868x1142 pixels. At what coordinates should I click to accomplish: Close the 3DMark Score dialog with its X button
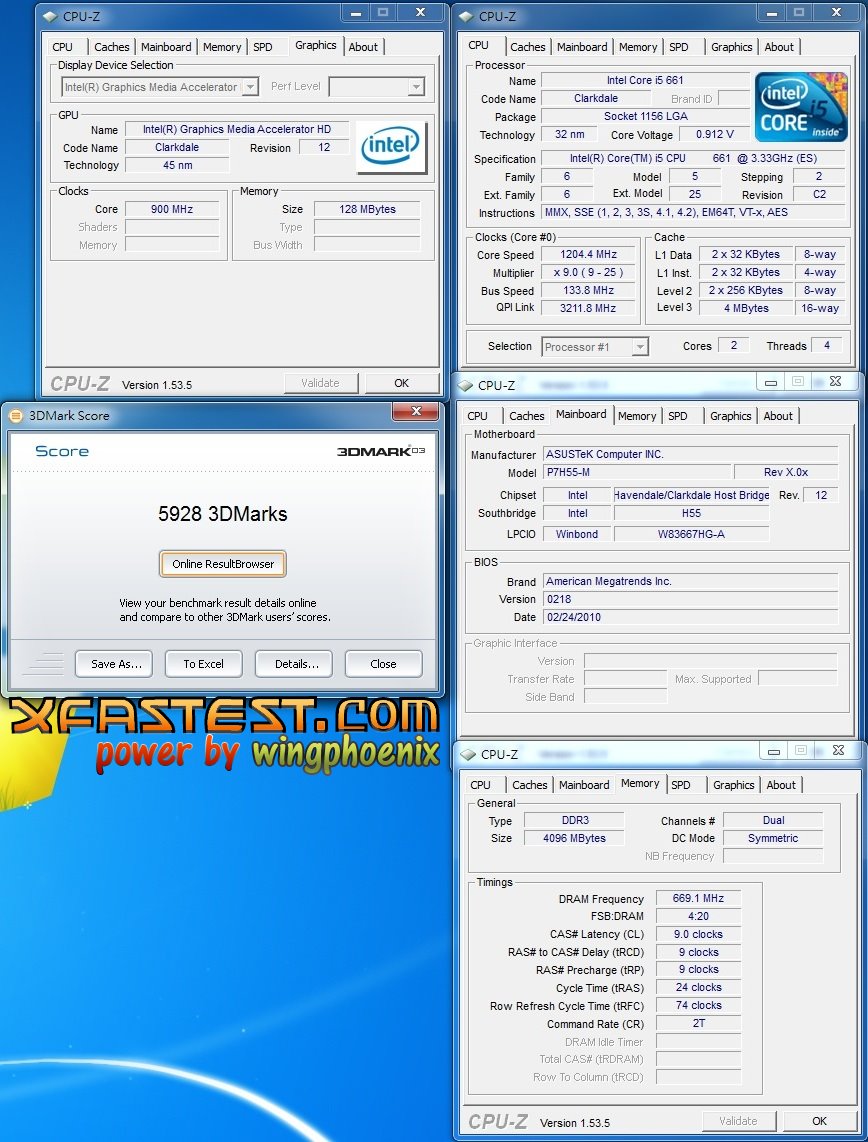pyautogui.click(x=416, y=411)
